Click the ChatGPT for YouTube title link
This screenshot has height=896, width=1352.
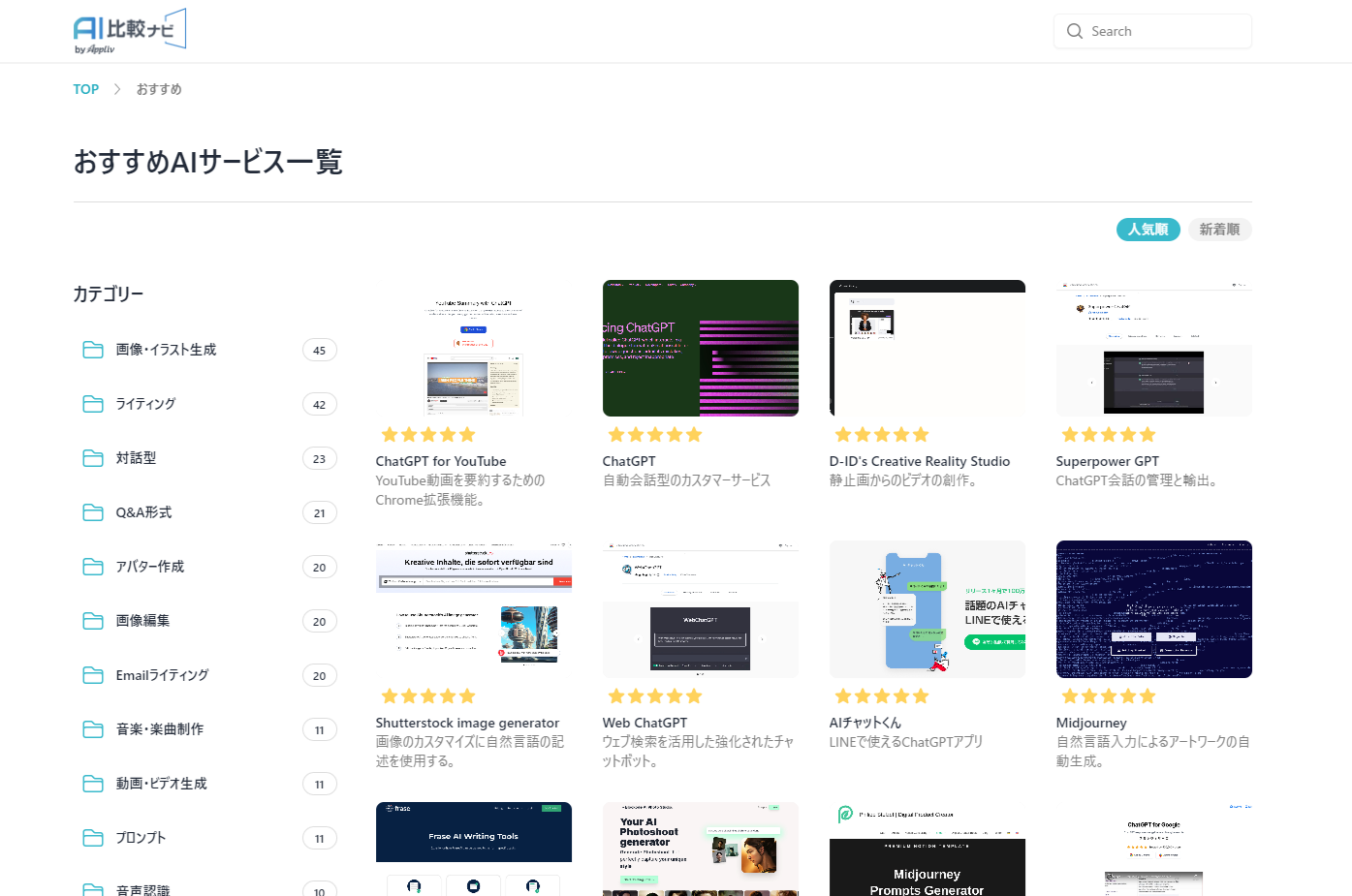pos(441,461)
